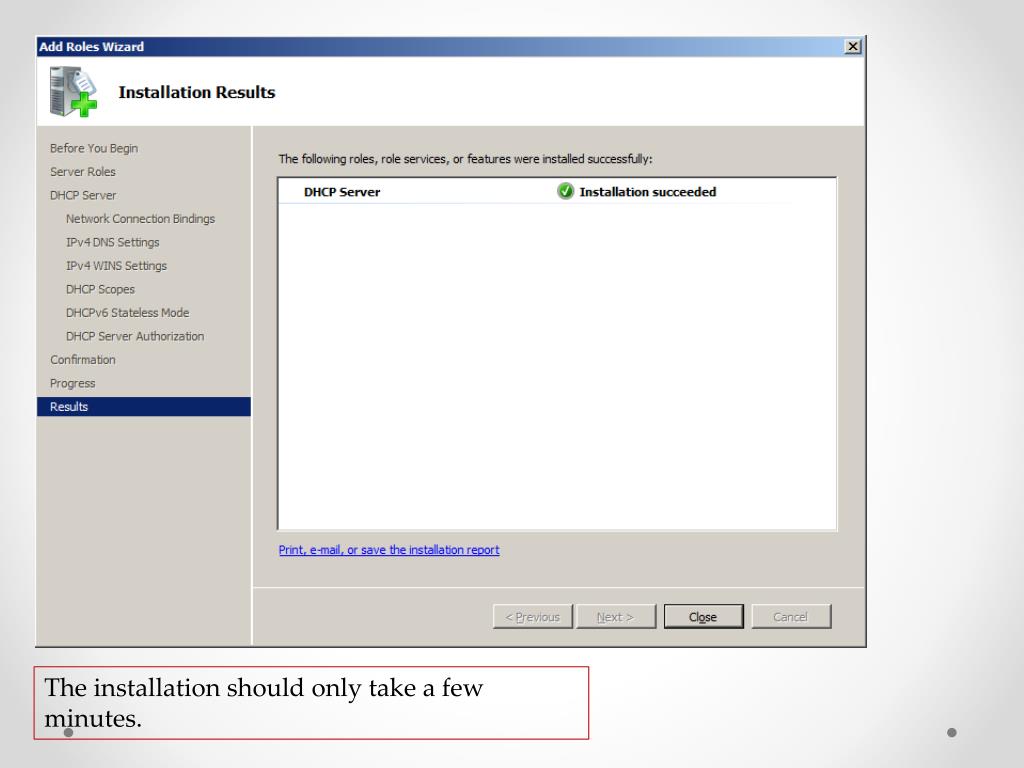Click the < Previous button
The width and height of the screenshot is (1024, 768).
533,616
